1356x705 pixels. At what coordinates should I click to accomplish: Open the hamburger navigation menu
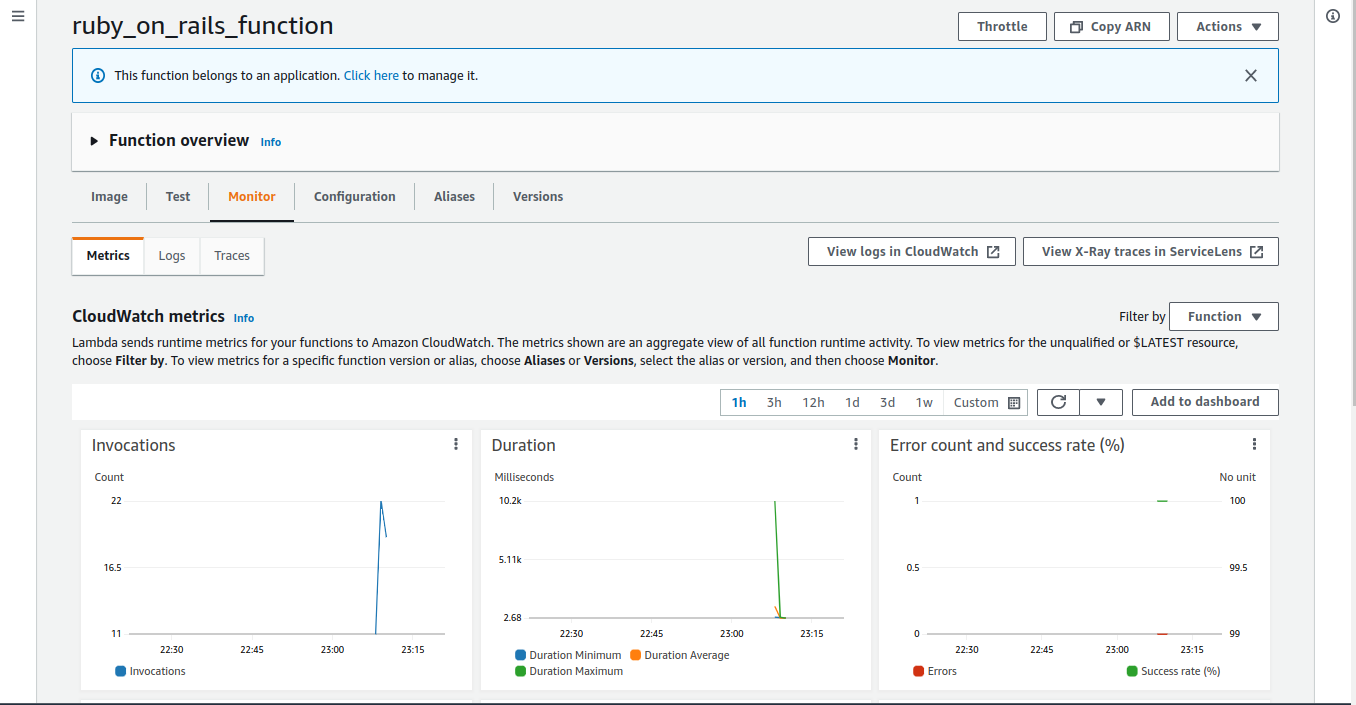click(x=18, y=17)
